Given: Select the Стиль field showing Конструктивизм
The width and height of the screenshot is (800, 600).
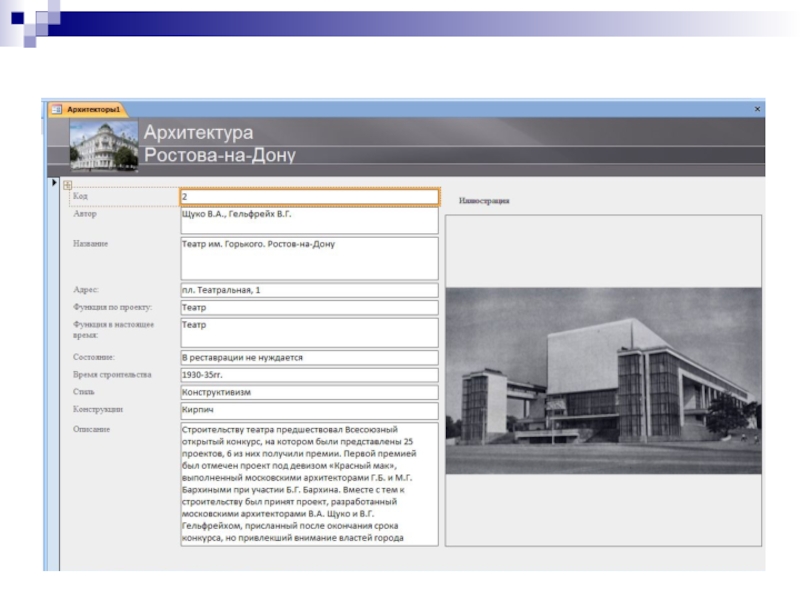Looking at the screenshot, I should tap(308, 393).
